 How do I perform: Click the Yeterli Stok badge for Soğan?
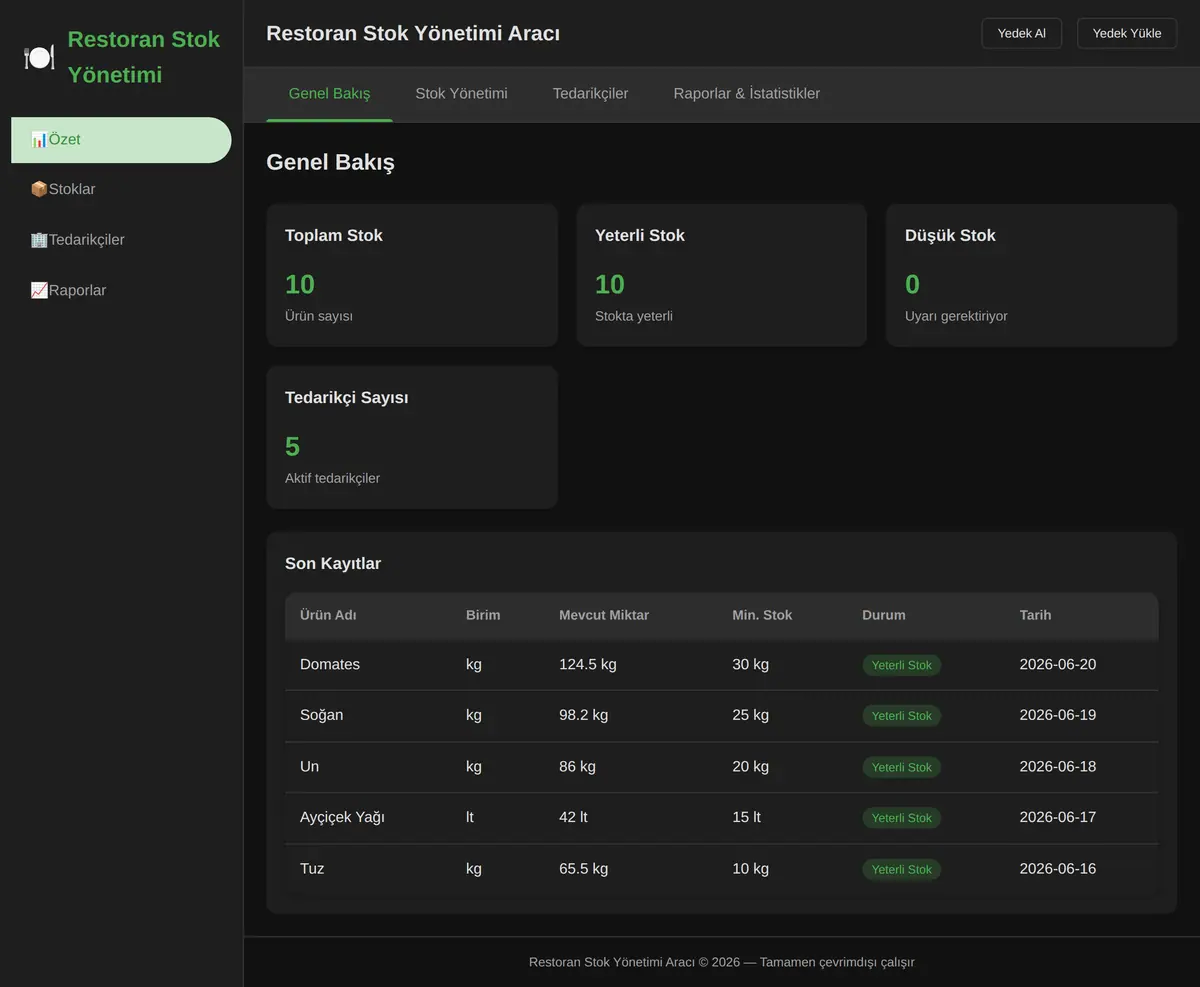click(x=902, y=716)
